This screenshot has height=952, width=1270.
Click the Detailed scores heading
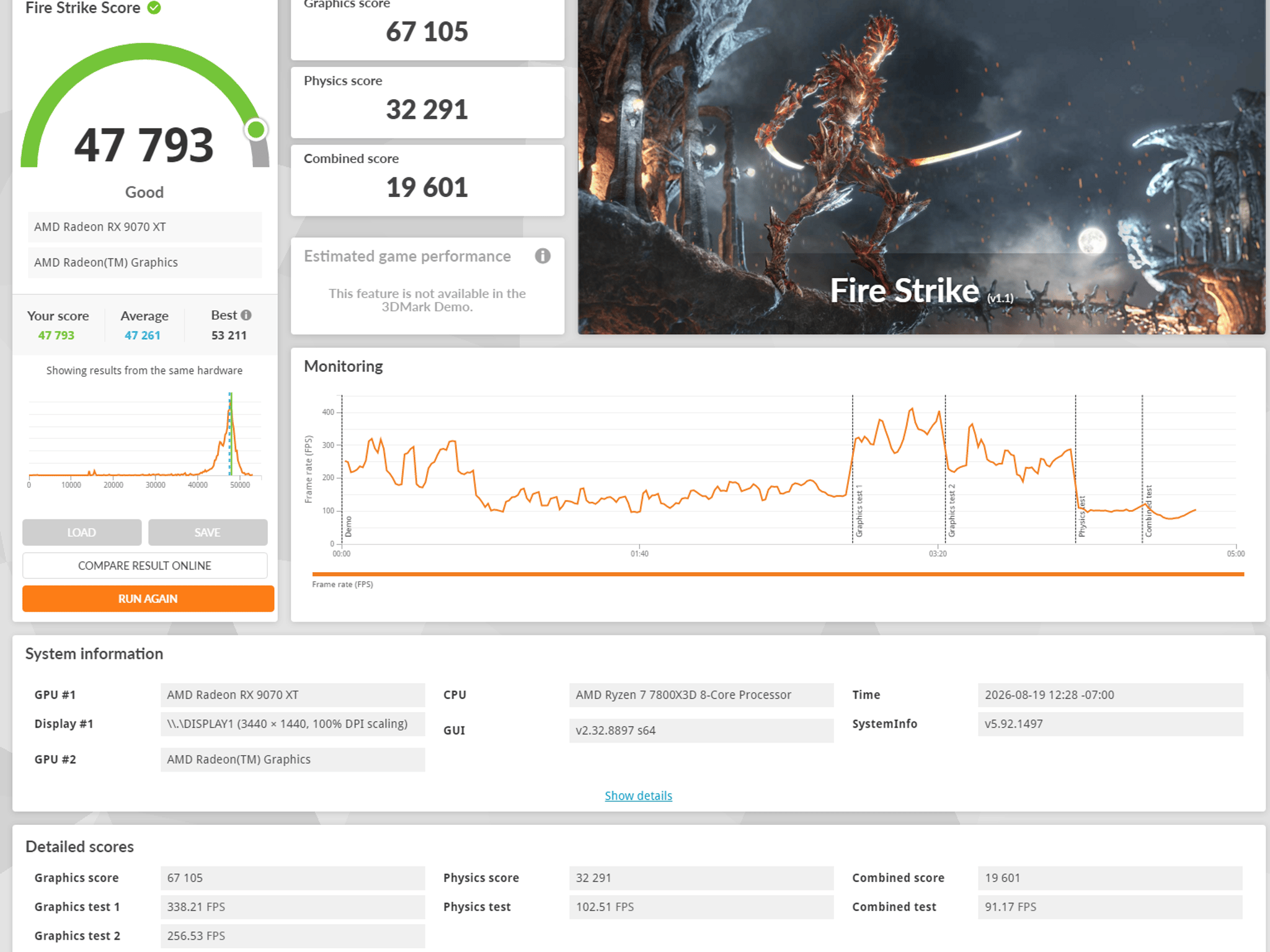click(80, 847)
